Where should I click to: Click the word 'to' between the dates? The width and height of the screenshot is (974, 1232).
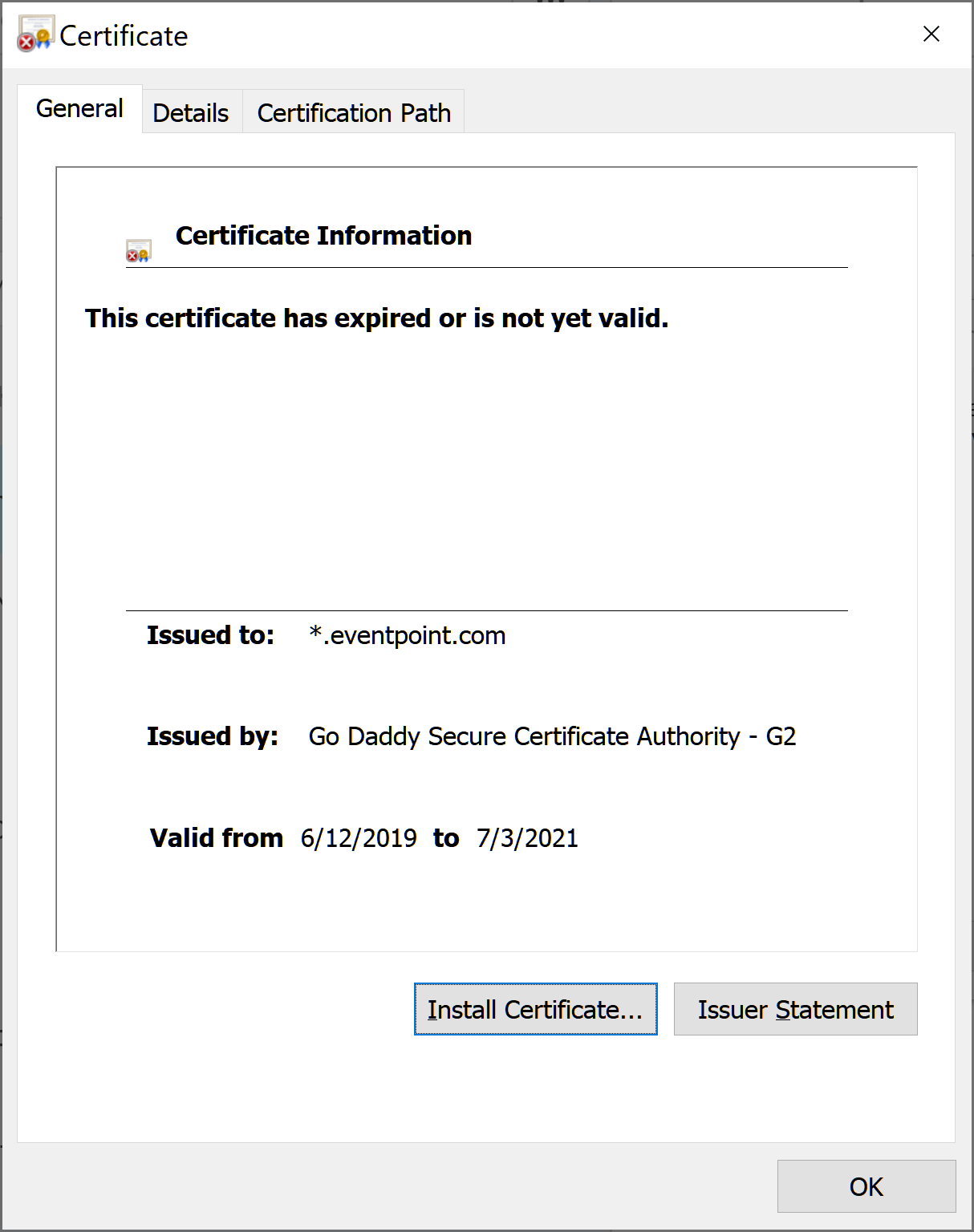click(x=446, y=838)
